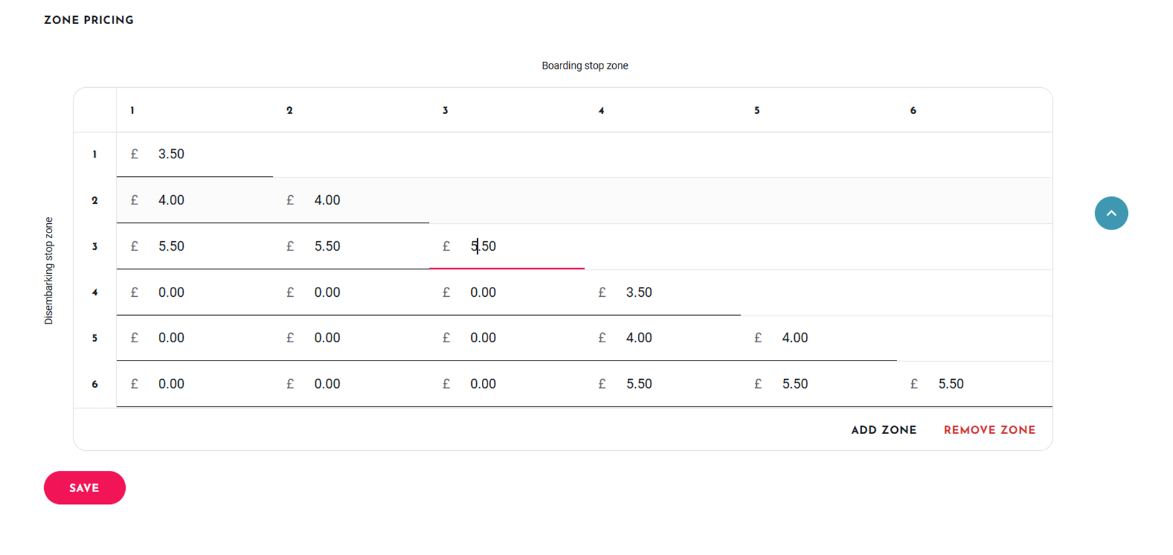Select the zone 1 to zone 1 fare field
1173x555 pixels.
coord(195,155)
